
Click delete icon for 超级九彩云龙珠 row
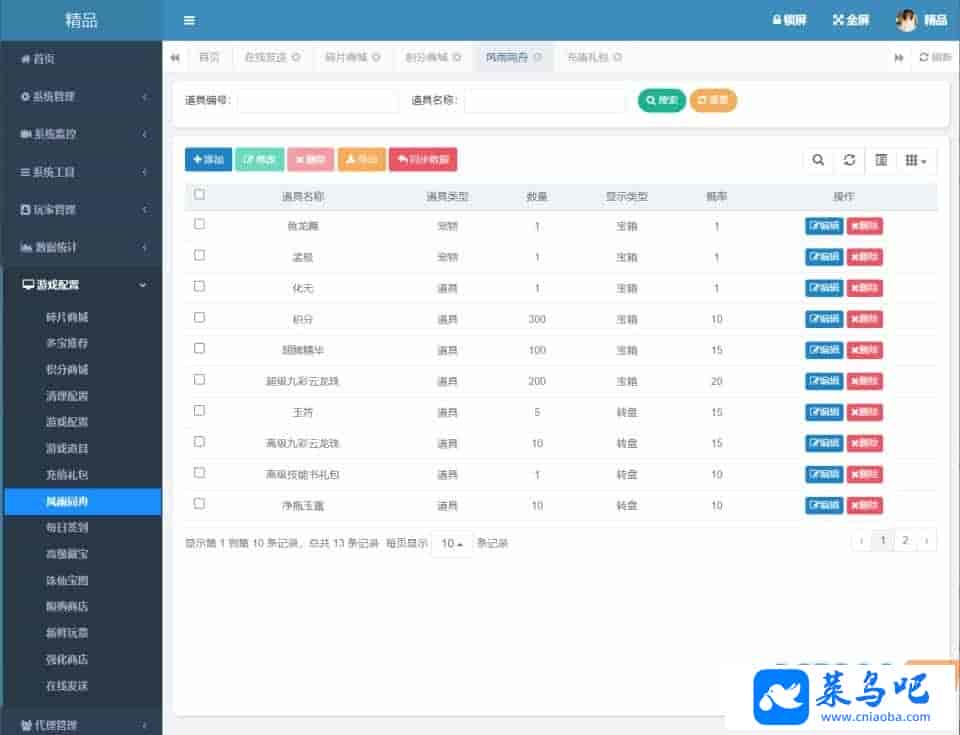(x=864, y=381)
